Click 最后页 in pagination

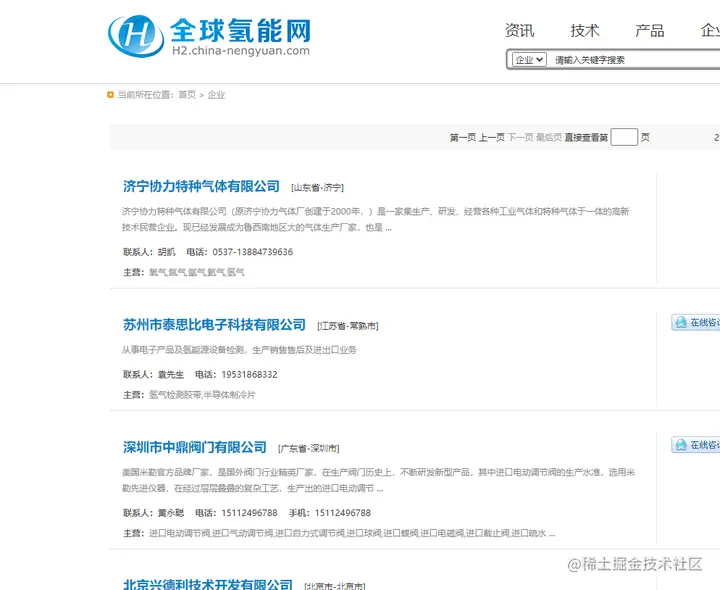pyautogui.click(x=549, y=137)
